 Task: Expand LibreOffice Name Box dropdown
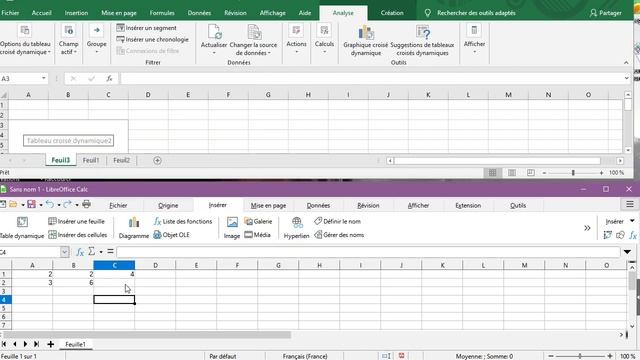(64, 252)
